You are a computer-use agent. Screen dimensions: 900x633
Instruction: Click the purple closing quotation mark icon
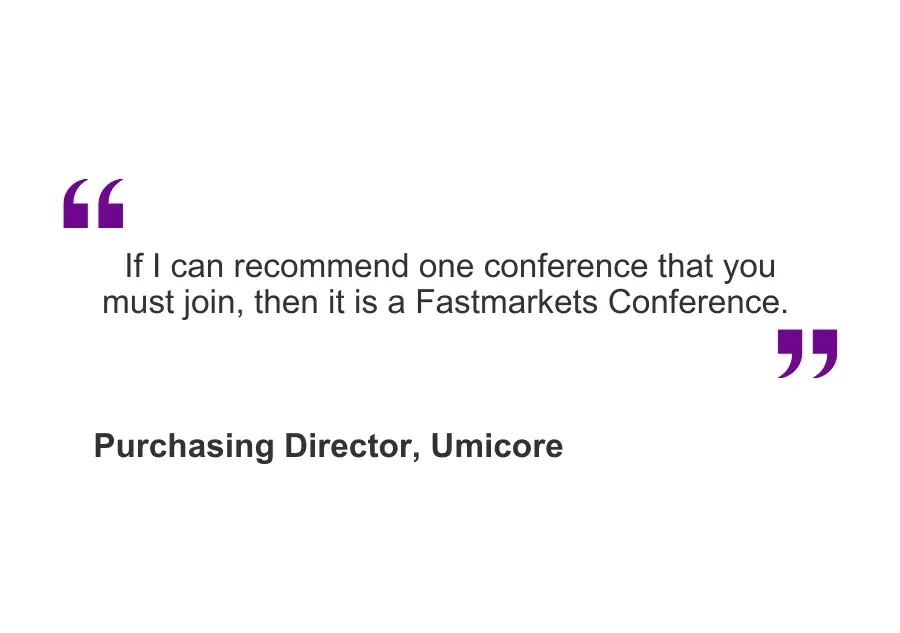pyautogui.click(x=807, y=354)
